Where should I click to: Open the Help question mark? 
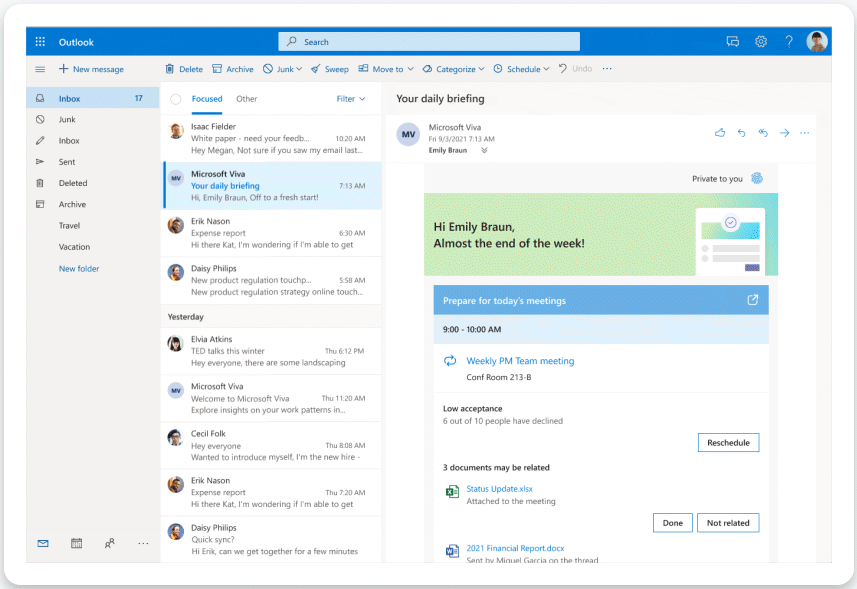pyautogui.click(x=789, y=42)
